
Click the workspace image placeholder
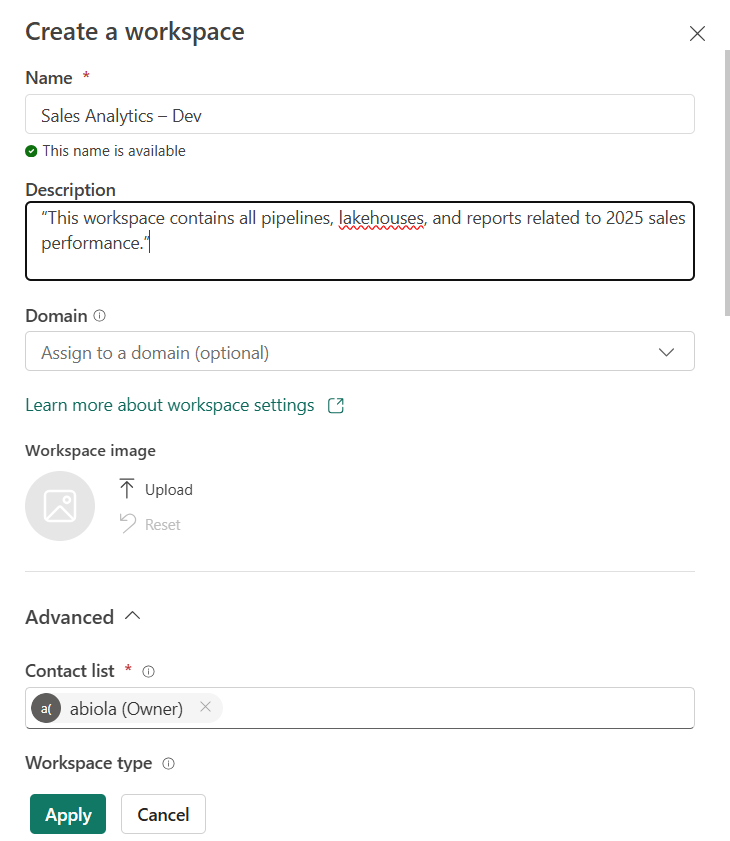tap(60, 506)
